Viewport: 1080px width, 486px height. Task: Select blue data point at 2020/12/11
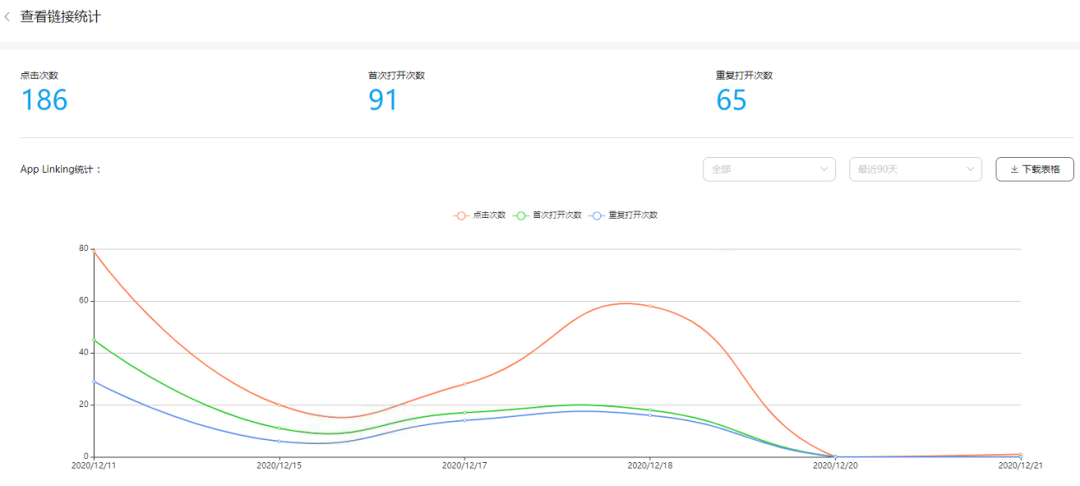pyautogui.click(x=93, y=381)
